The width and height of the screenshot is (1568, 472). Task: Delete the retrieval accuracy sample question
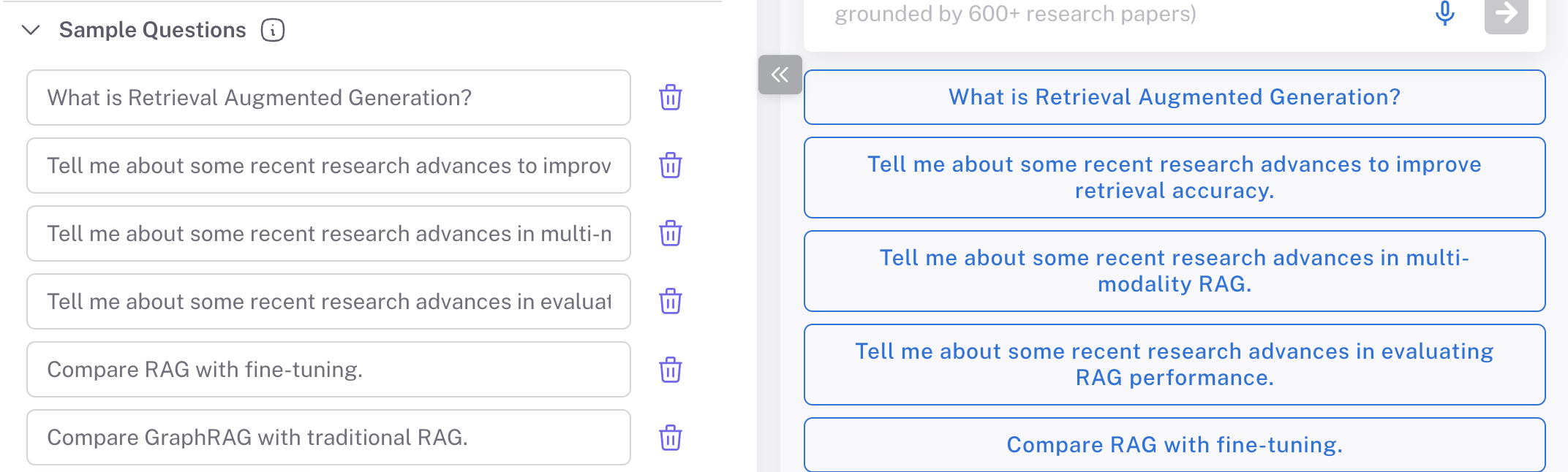point(670,165)
